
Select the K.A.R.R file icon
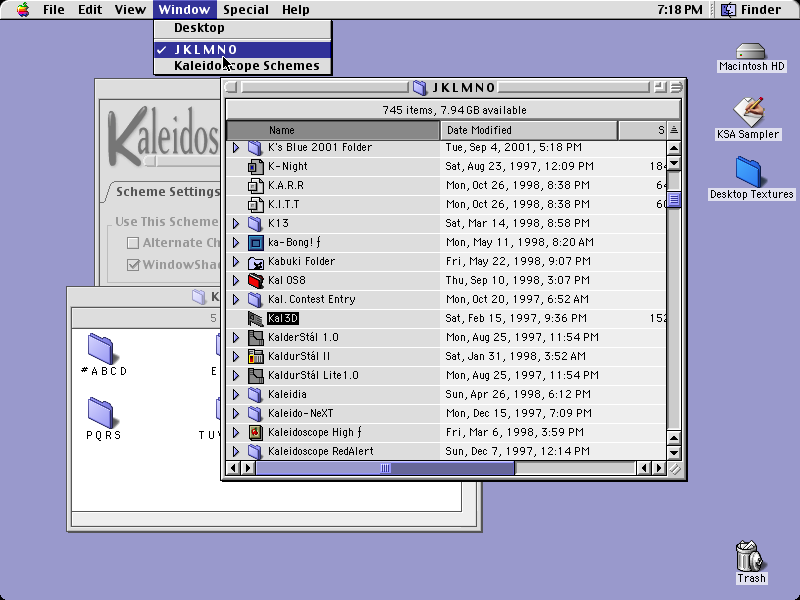click(x=255, y=185)
